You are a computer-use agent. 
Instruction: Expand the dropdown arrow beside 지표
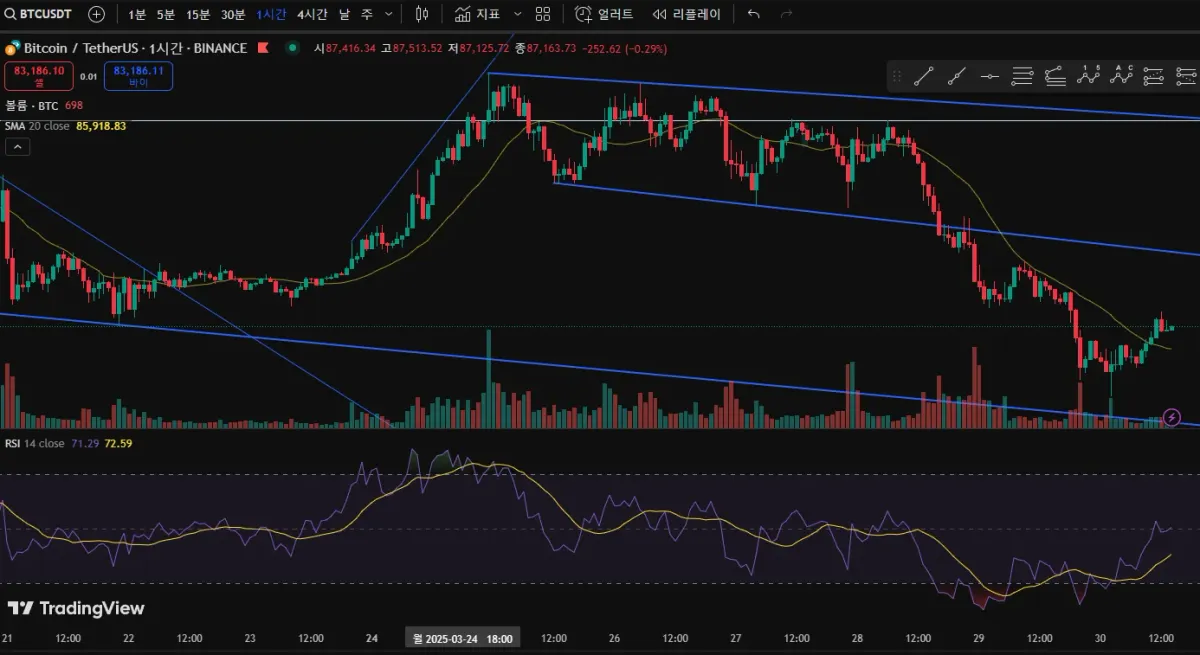516,14
